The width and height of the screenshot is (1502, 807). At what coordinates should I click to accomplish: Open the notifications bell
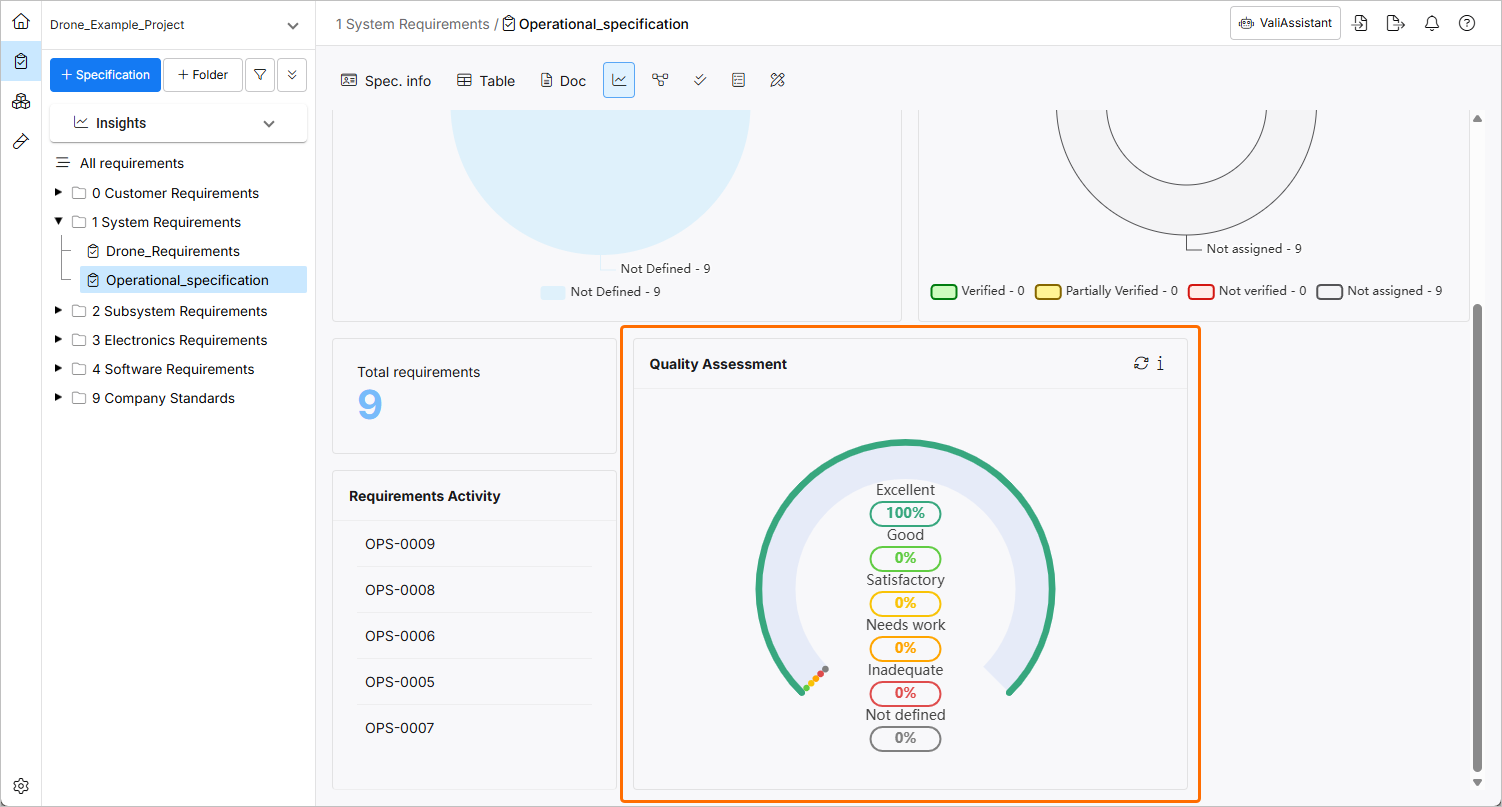(x=1432, y=23)
